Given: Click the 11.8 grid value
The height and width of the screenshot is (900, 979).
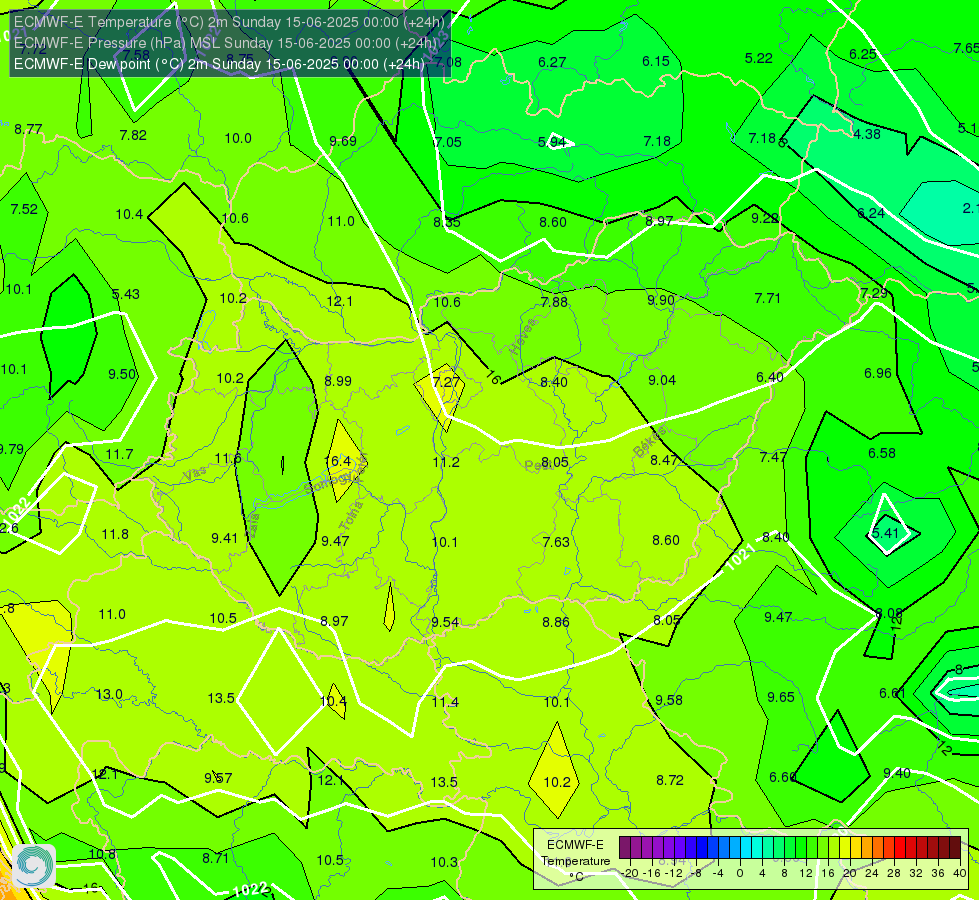Looking at the screenshot, I should (x=115, y=534).
